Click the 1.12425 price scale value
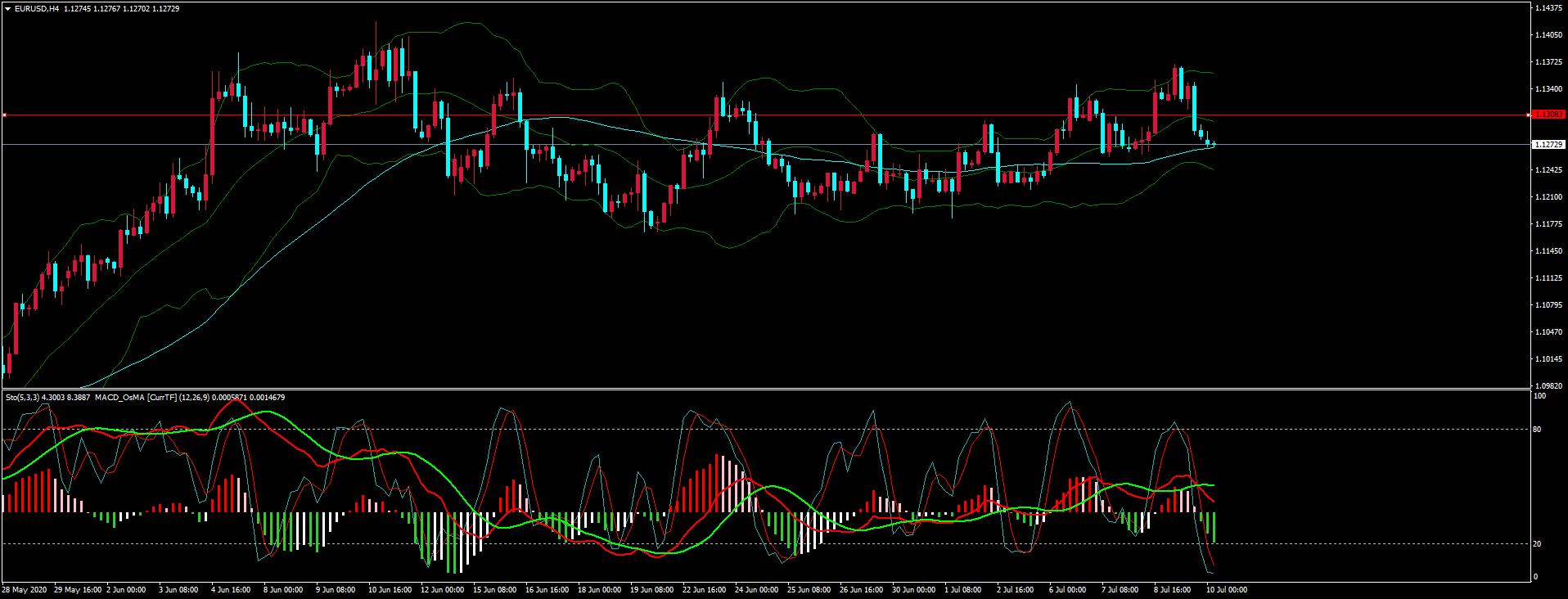Image resolution: width=1568 pixels, height=599 pixels. 1549,170
